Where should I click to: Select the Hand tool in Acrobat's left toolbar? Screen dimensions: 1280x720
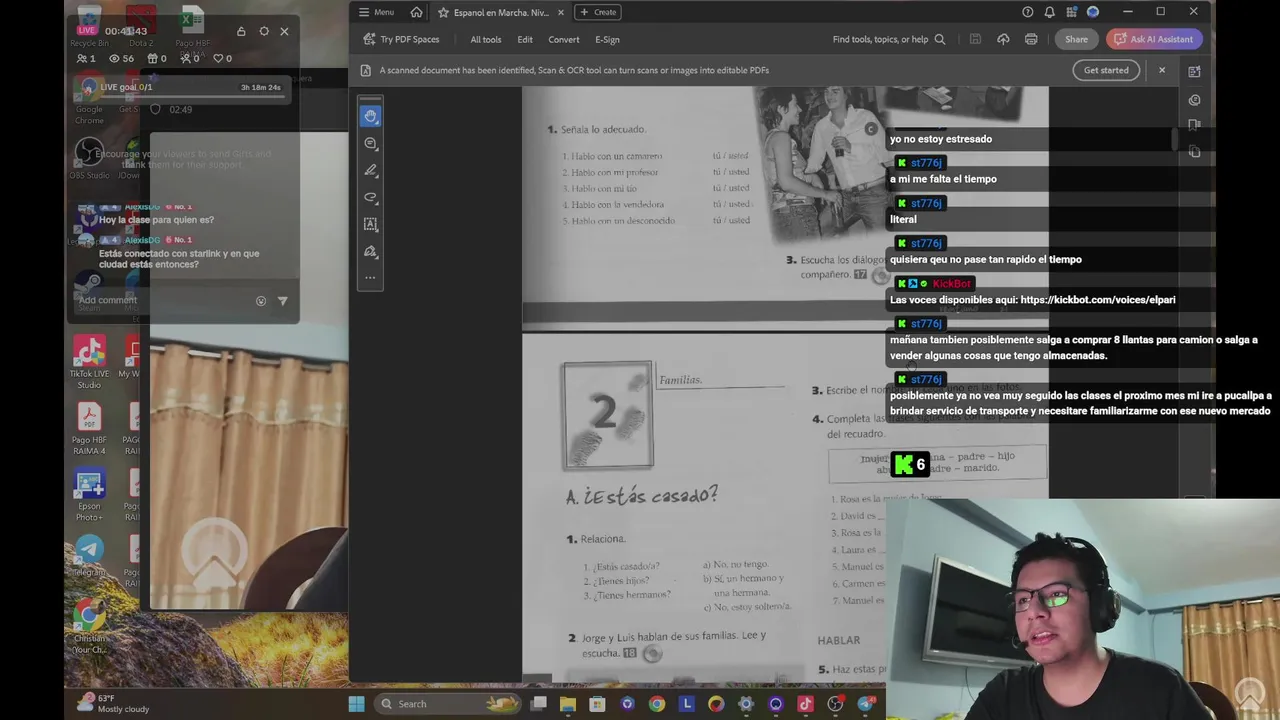pyautogui.click(x=370, y=116)
